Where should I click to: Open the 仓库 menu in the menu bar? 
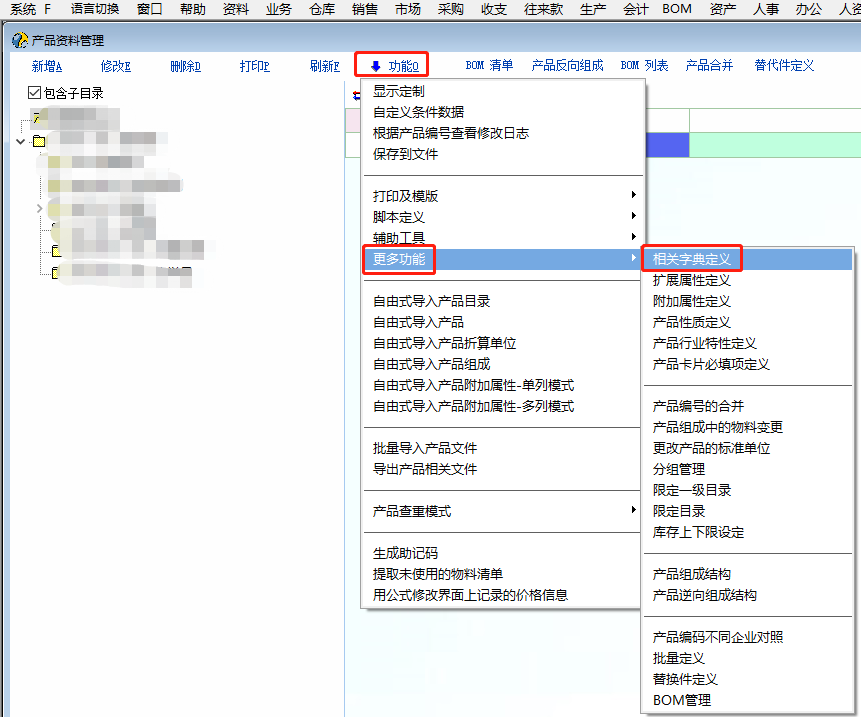(322, 9)
